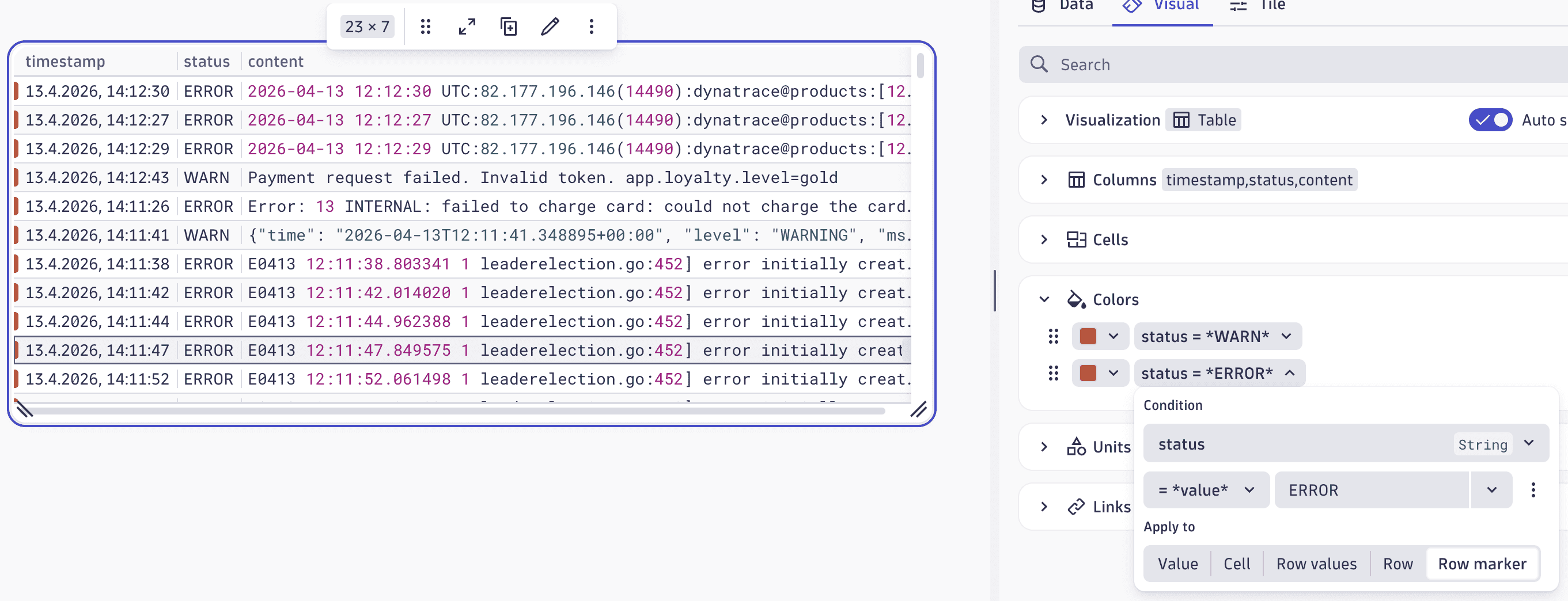Click the search magnifier icon
The width and height of the screenshot is (1568, 601).
[1040, 64]
